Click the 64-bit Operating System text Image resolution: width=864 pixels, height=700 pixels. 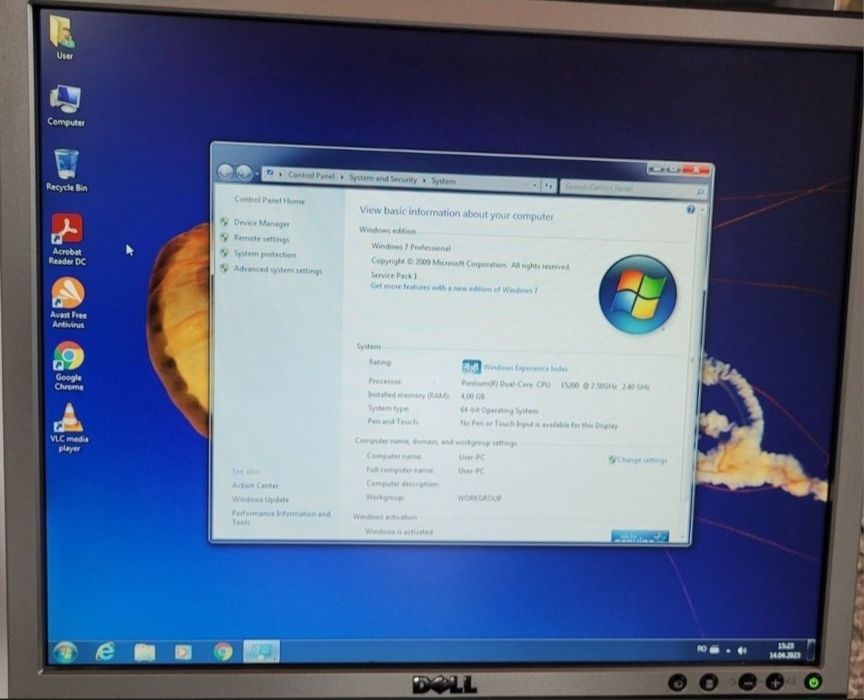point(499,410)
